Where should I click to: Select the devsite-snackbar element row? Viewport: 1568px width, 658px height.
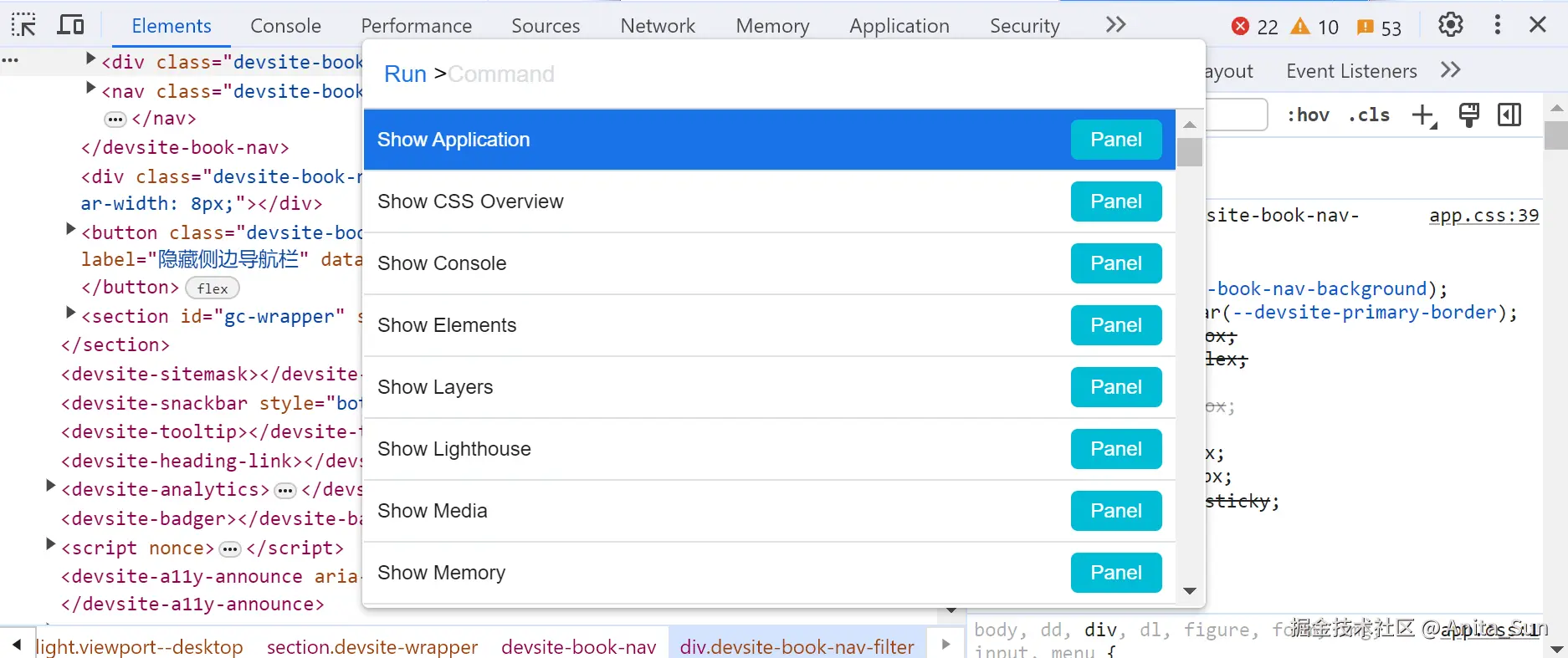210,403
